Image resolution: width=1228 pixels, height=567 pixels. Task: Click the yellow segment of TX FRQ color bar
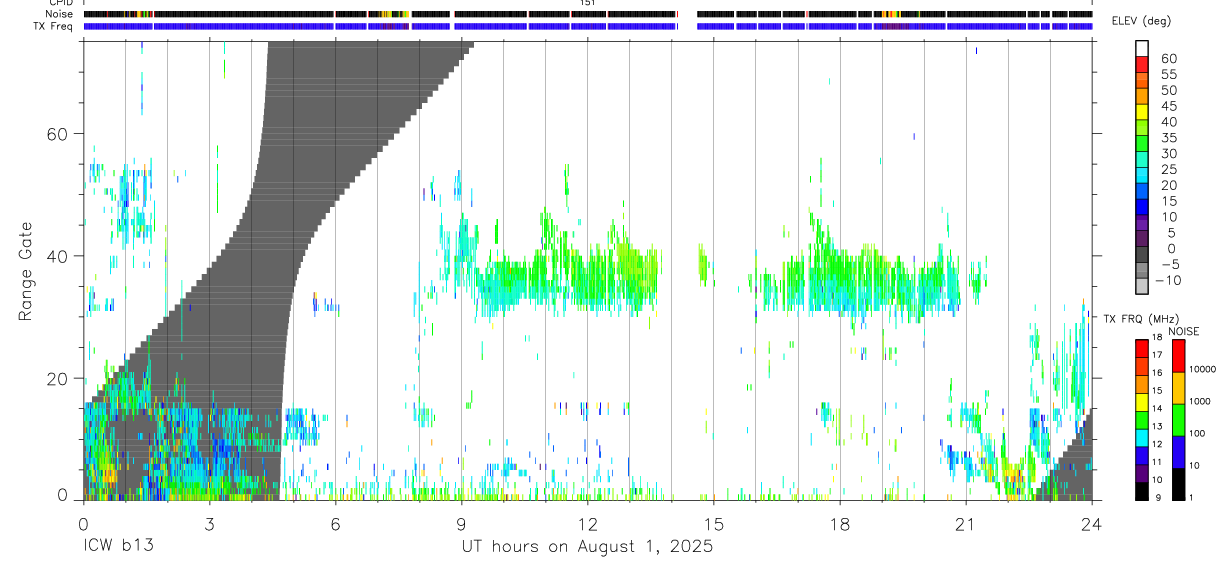coord(1142,402)
